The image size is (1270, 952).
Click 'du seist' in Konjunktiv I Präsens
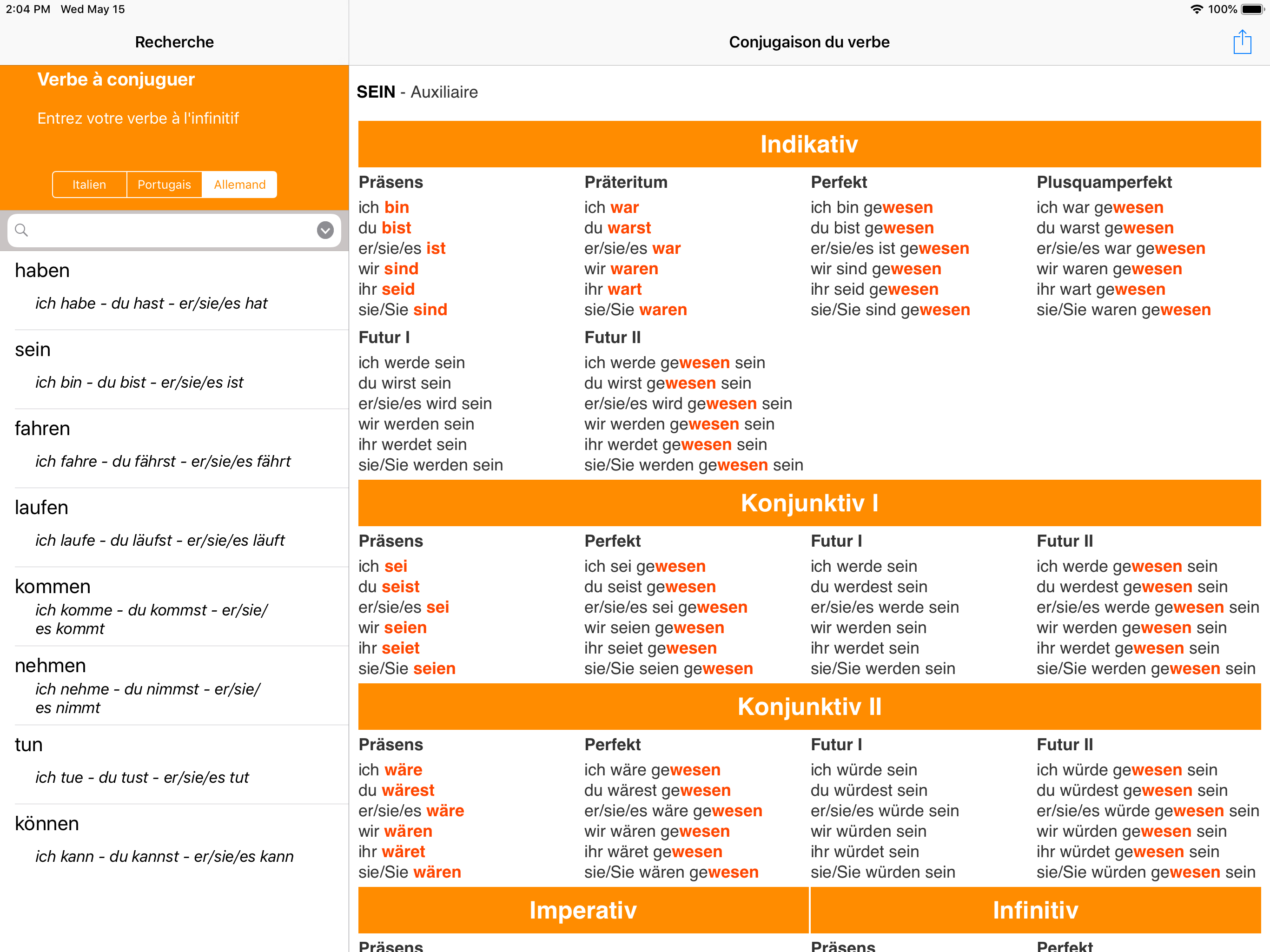(x=389, y=587)
